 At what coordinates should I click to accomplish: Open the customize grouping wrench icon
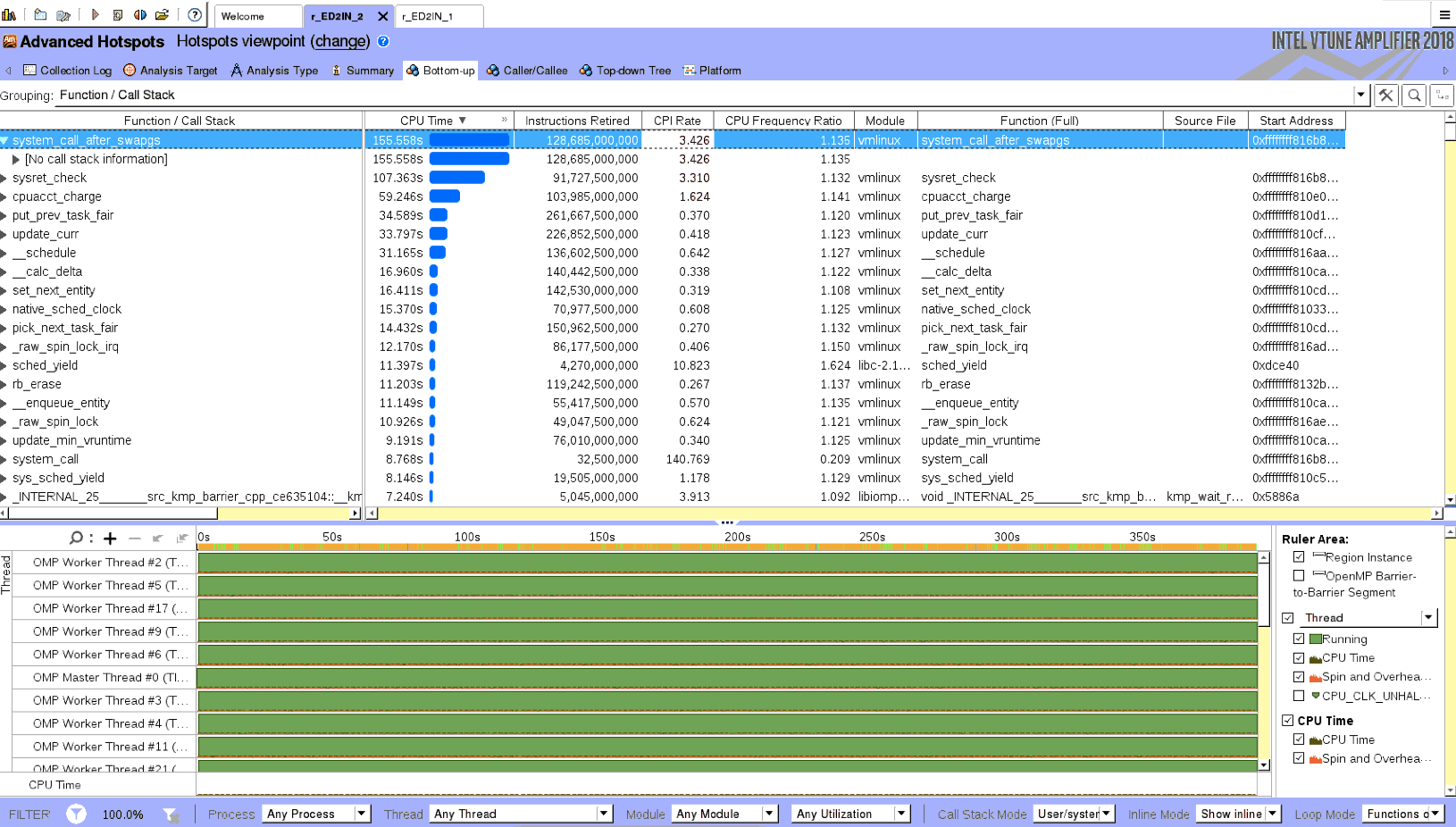1385,95
